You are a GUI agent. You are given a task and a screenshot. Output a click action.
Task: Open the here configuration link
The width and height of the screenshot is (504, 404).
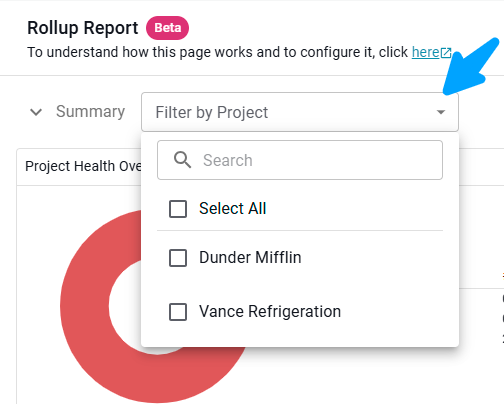click(425, 52)
